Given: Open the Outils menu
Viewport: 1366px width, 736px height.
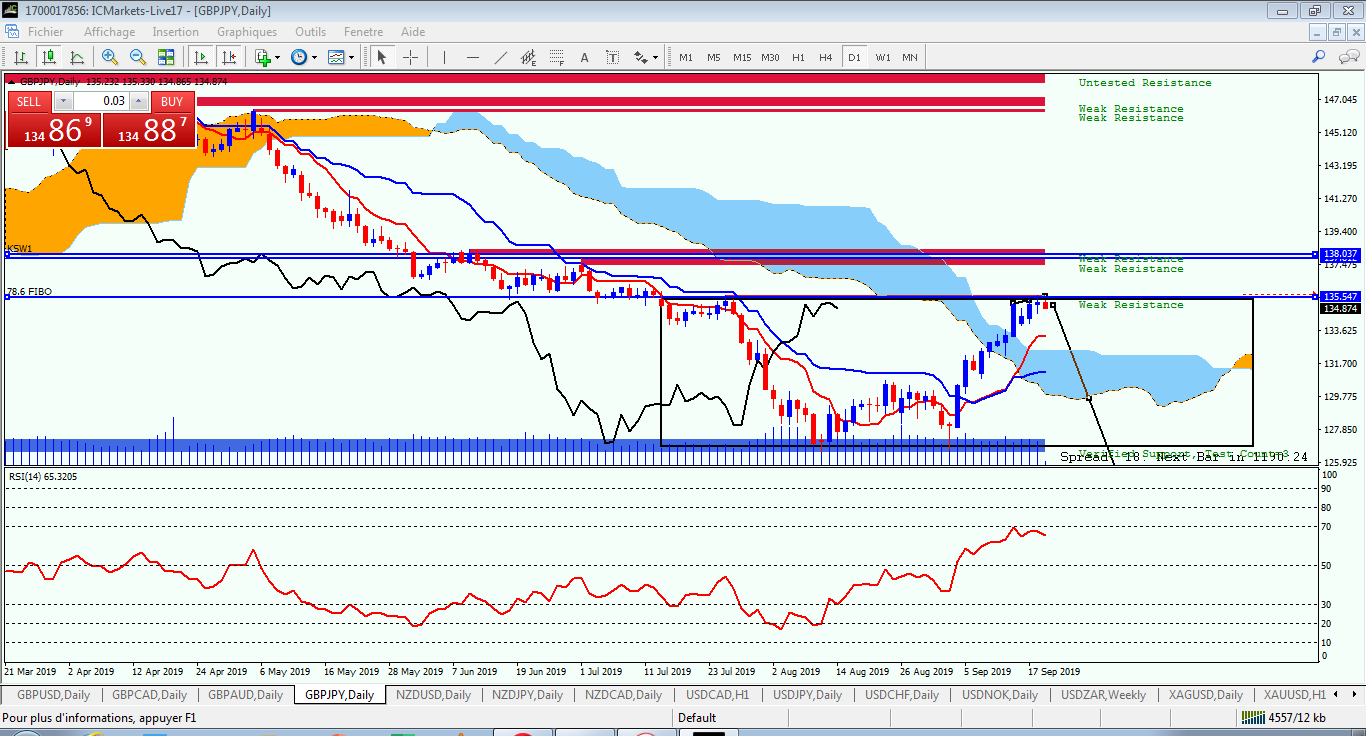Looking at the screenshot, I should tap(311, 32).
